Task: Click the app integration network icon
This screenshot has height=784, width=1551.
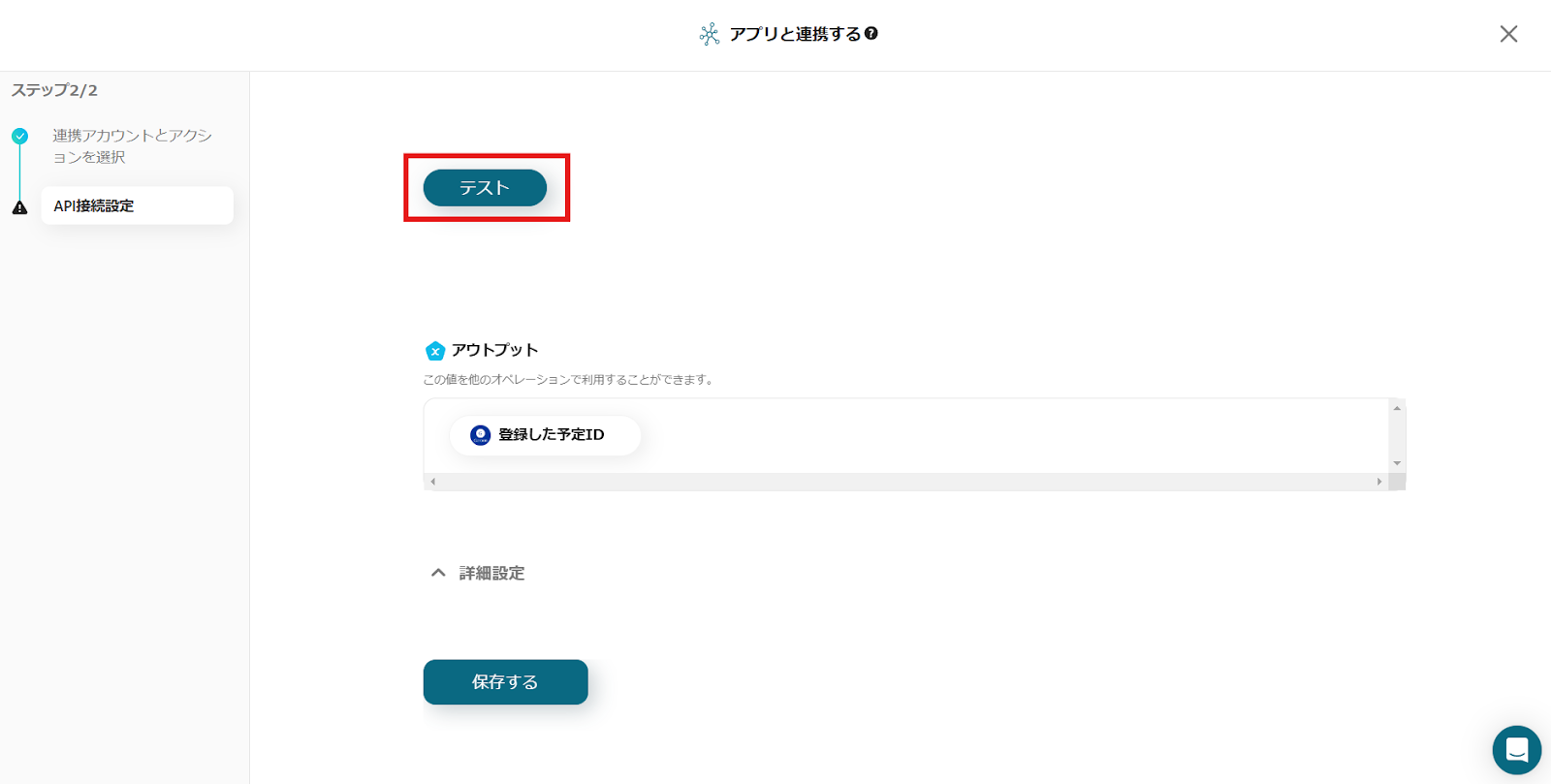Action: 710,34
